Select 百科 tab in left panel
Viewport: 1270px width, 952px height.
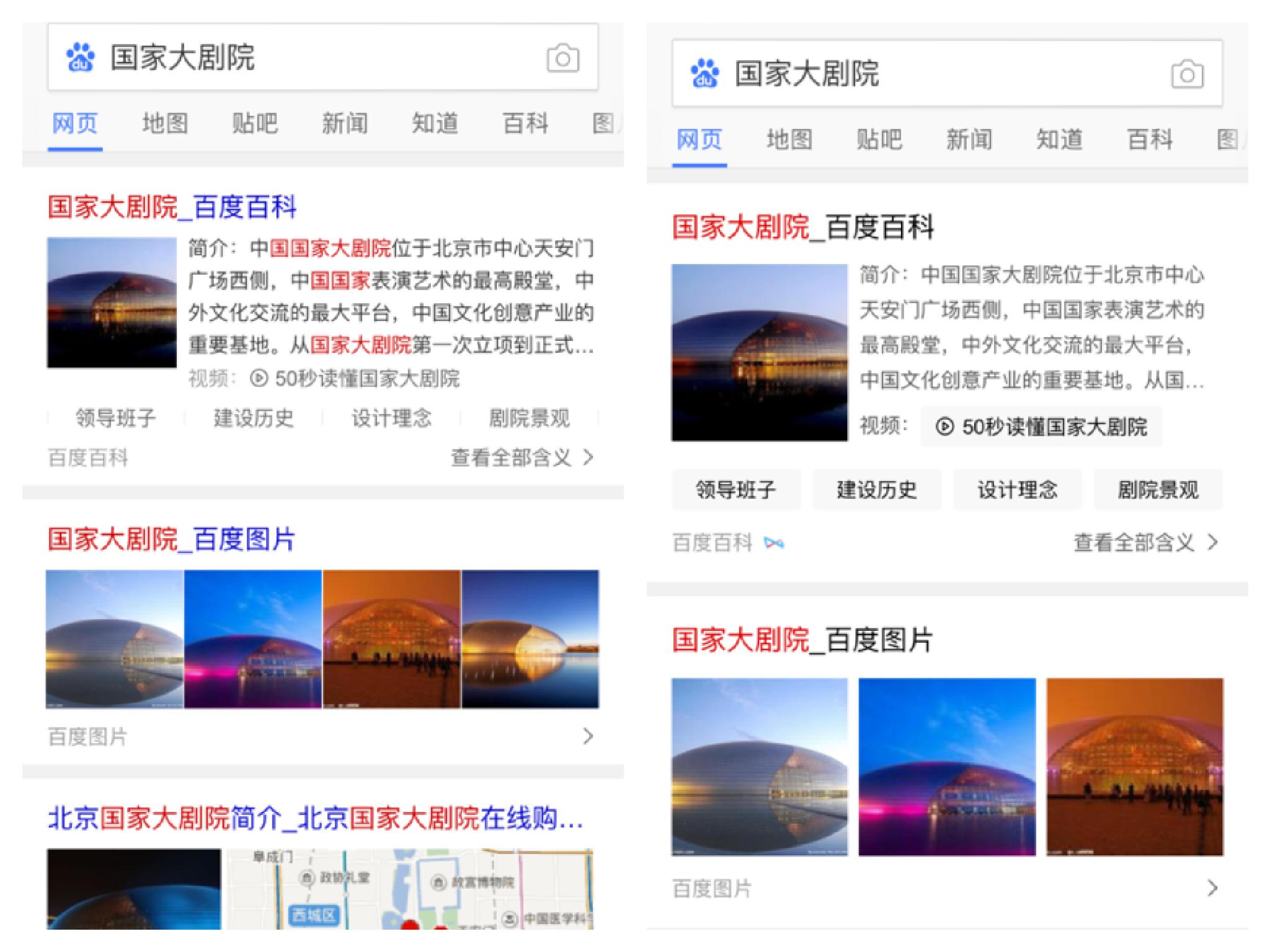(525, 123)
